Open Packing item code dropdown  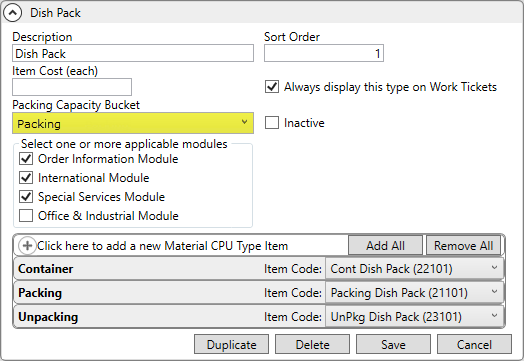coord(414,293)
